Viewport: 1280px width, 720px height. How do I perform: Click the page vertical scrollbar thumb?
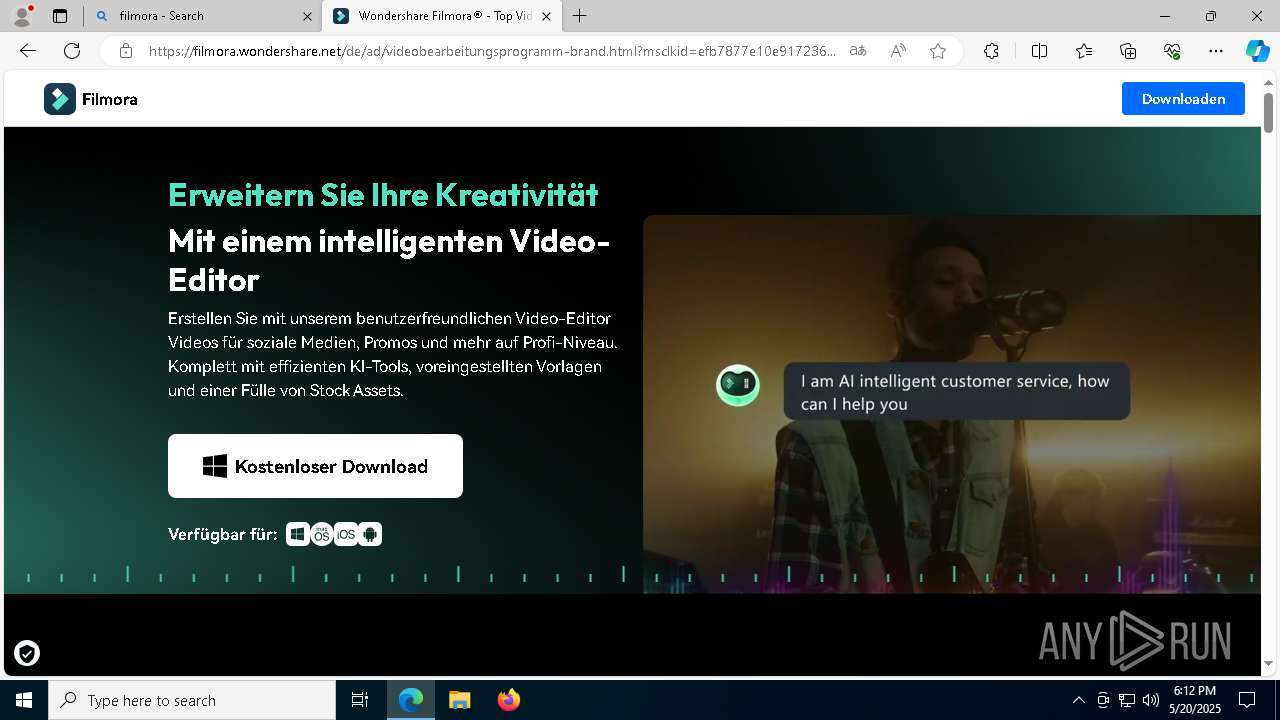(1268, 112)
